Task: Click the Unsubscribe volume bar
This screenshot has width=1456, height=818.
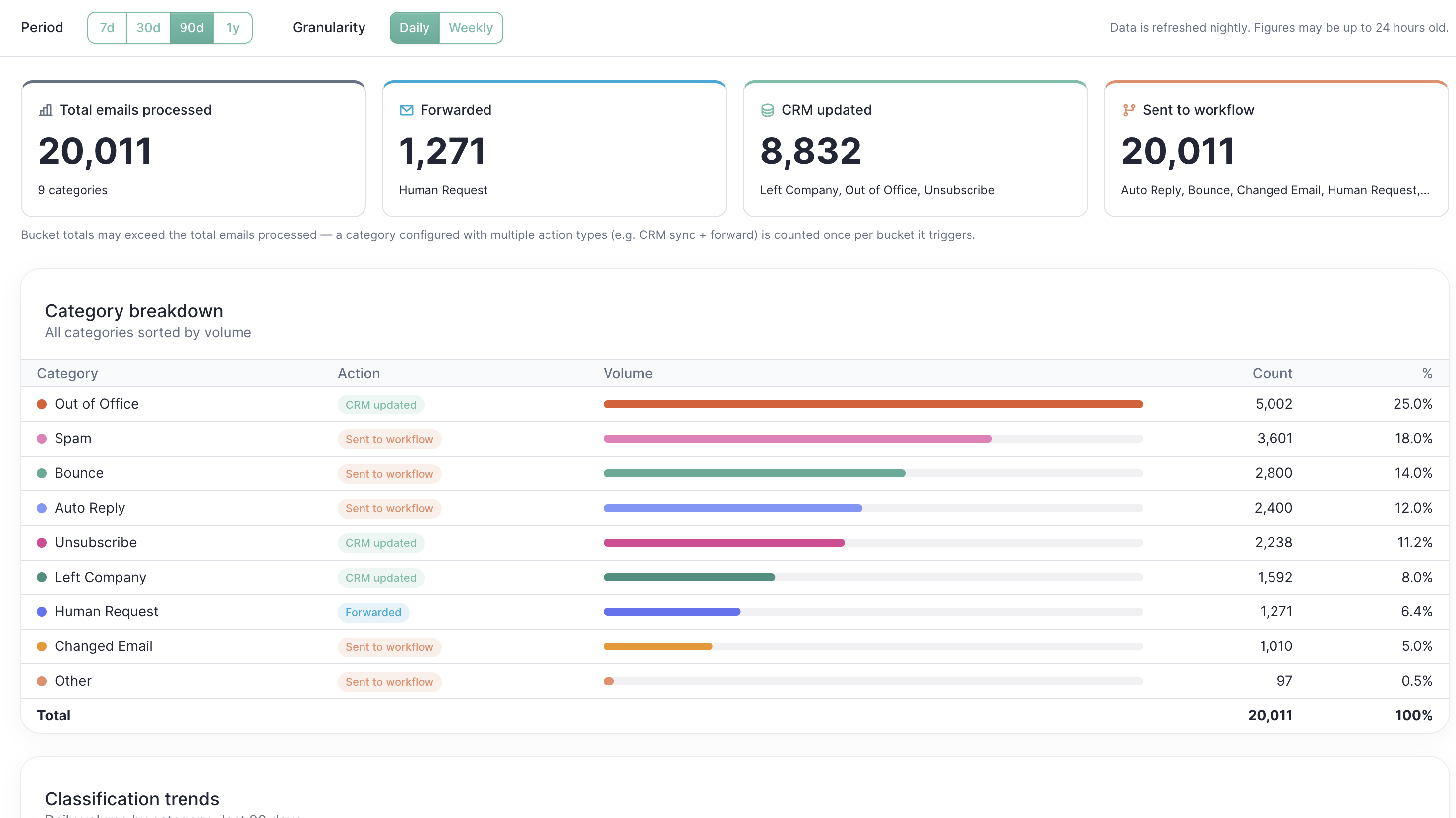Action: 873,543
